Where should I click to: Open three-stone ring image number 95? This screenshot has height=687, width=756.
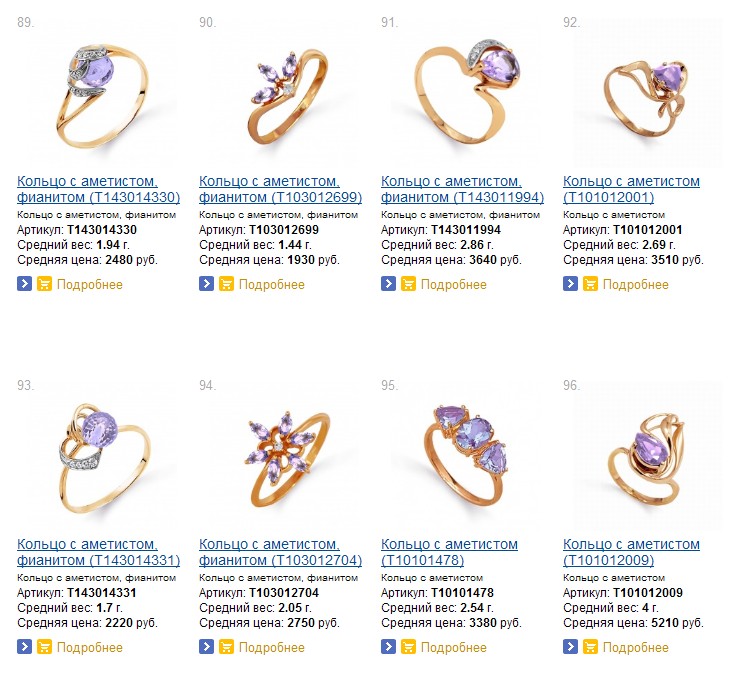(x=466, y=456)
